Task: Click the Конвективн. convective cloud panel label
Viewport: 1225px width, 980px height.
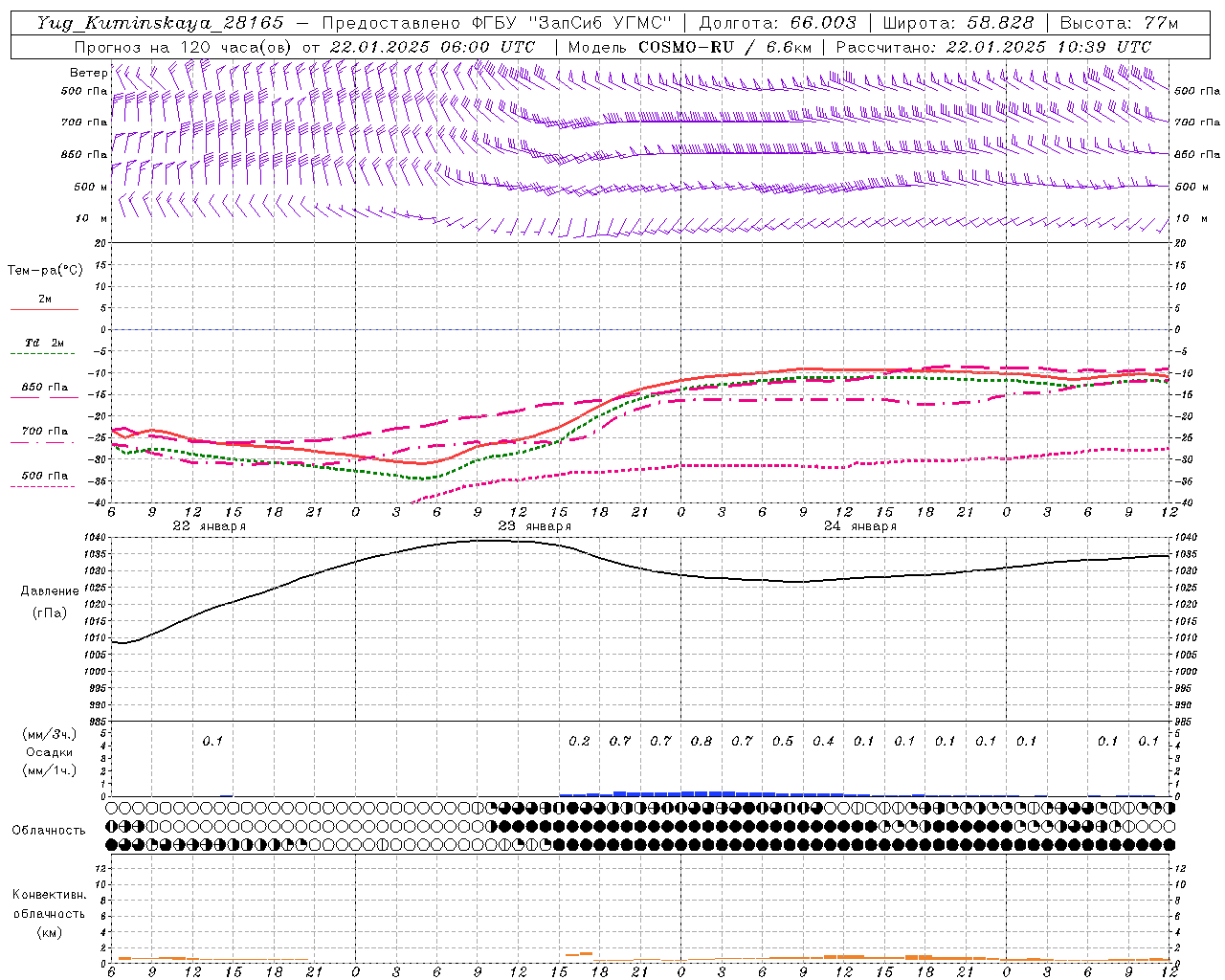Action: (49, 895)
